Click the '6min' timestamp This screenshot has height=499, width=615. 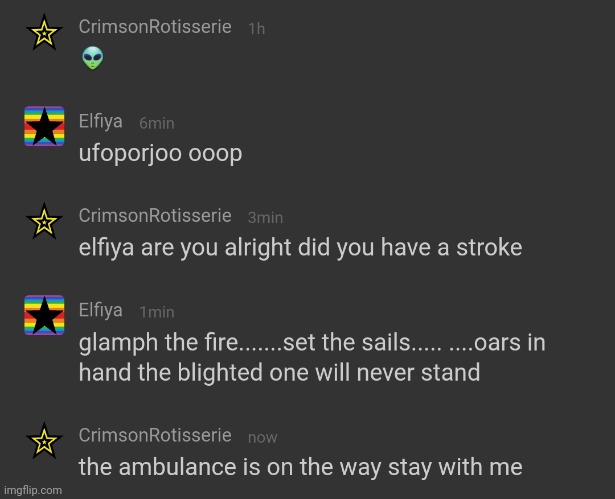click(157, 123)
